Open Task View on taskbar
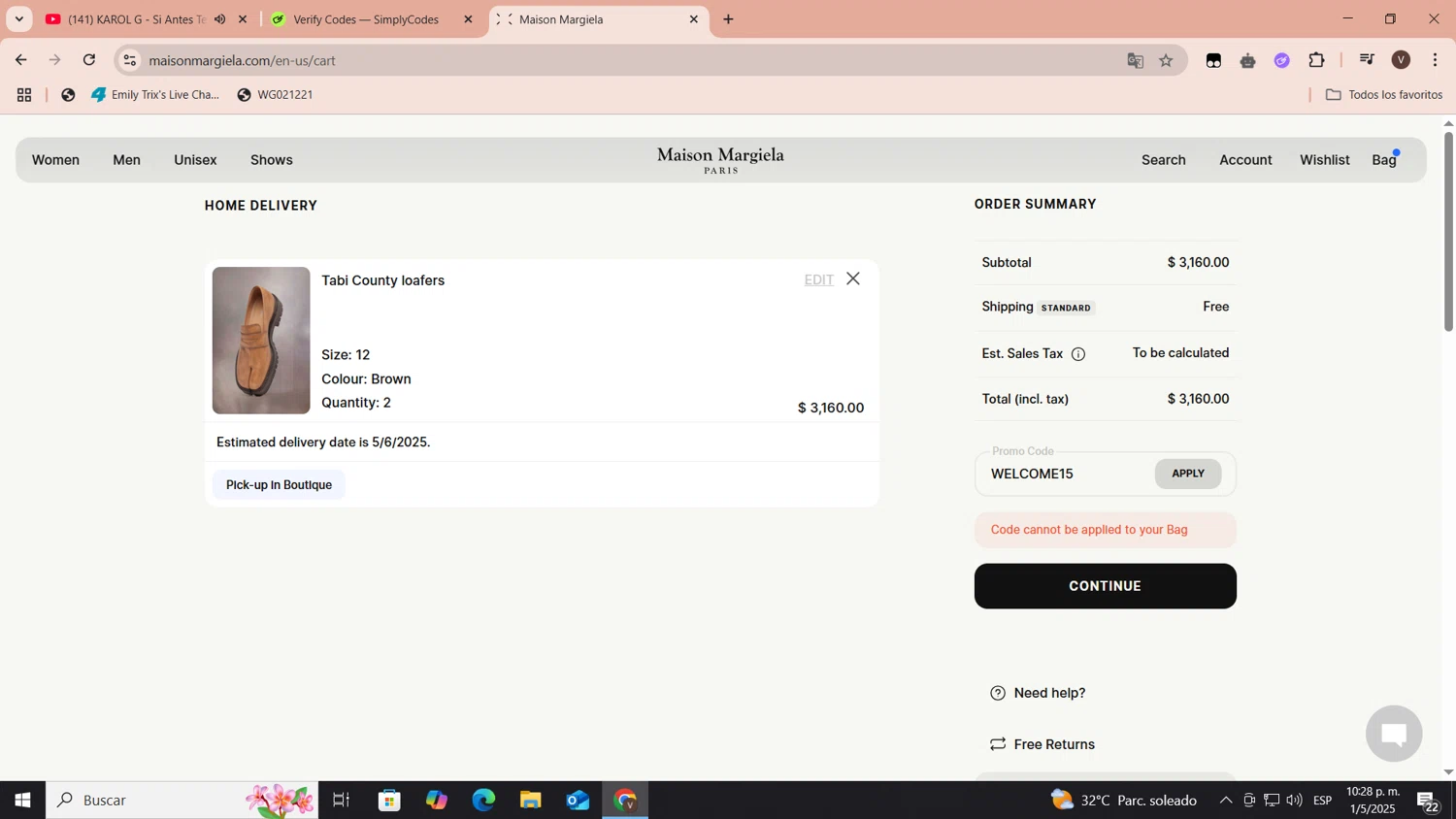This screenshot has height=819, width=1456. 342,801
